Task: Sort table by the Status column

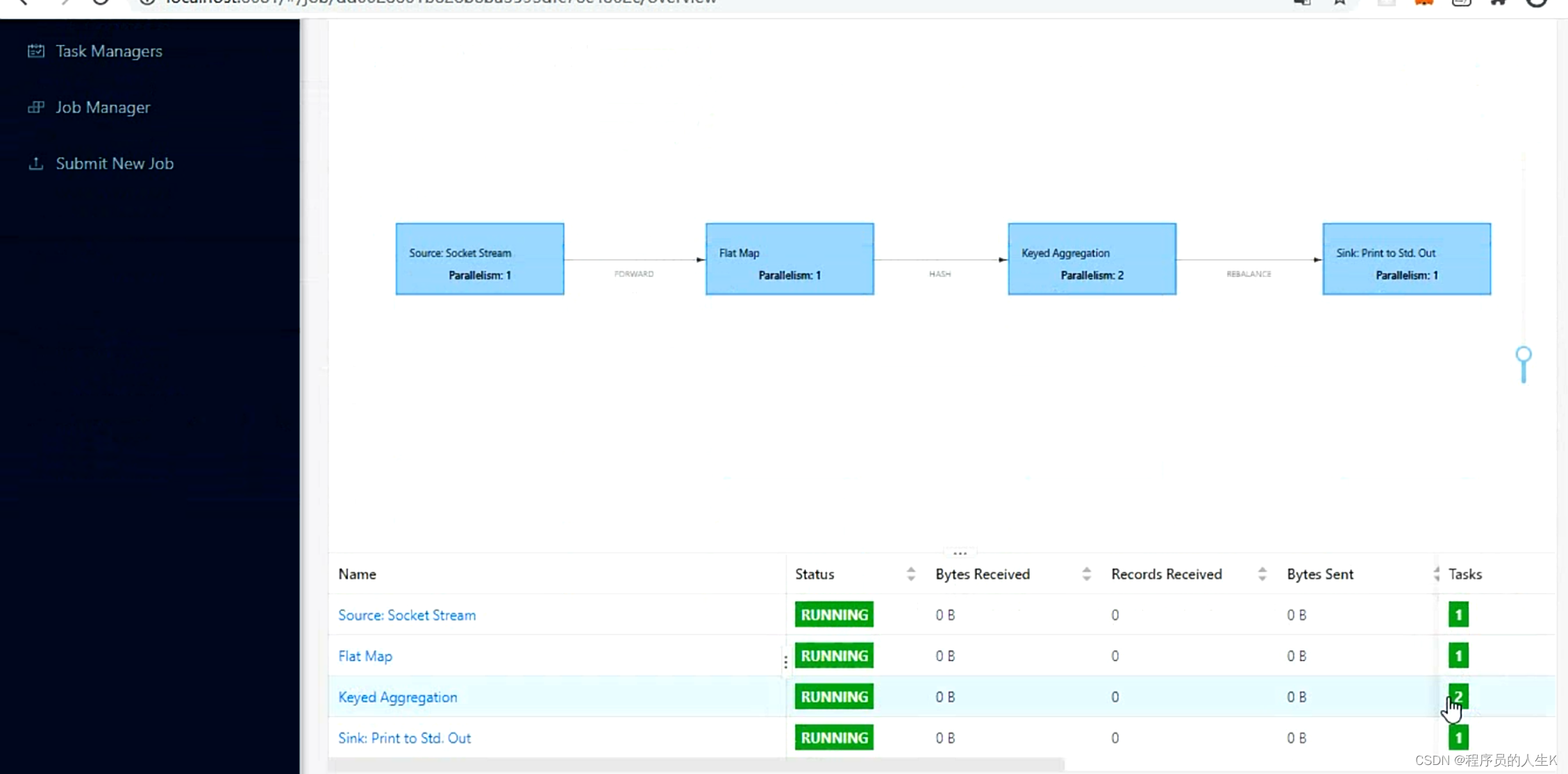Action: (x=910, y=574)
